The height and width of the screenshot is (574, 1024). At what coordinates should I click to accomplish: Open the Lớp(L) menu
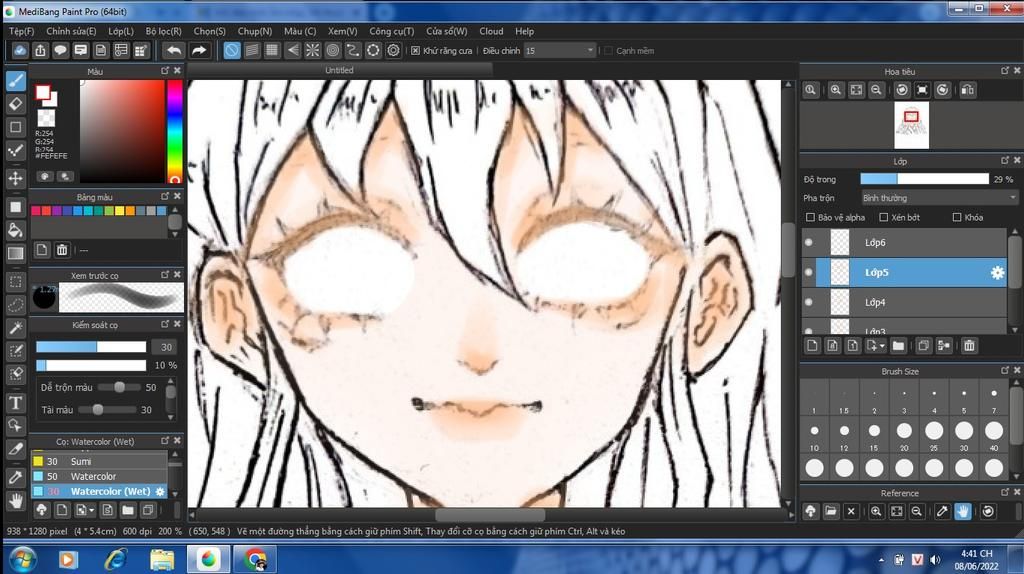[x=121, y=31]
